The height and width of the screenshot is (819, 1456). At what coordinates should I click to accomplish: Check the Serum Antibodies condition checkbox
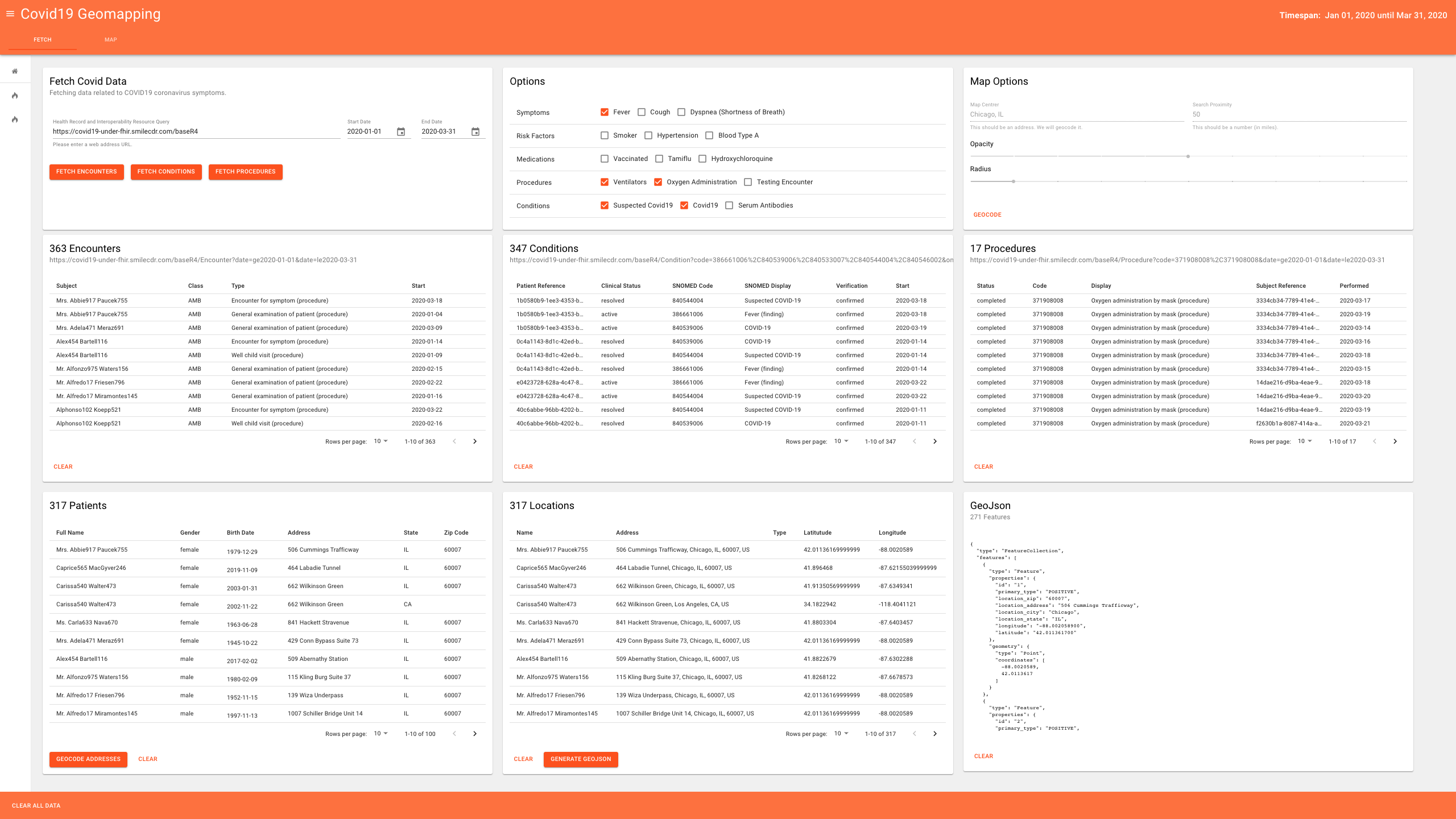click(x=729, y=205)
